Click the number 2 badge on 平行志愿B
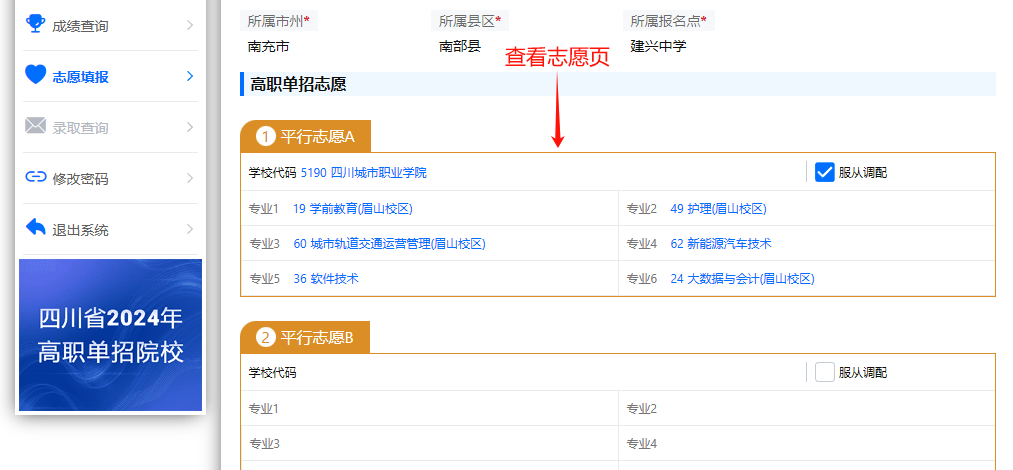The image size is (1013, 470). coord(266,337)
